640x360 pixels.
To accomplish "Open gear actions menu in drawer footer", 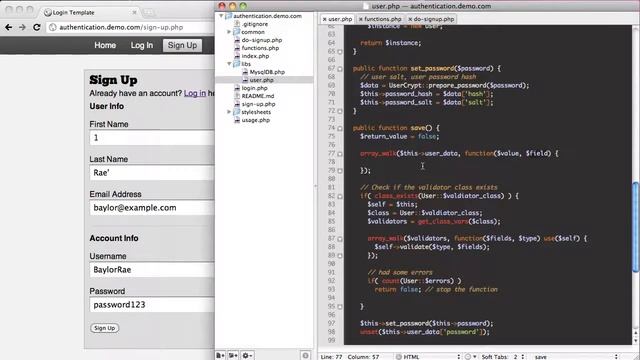I will 247,356.
